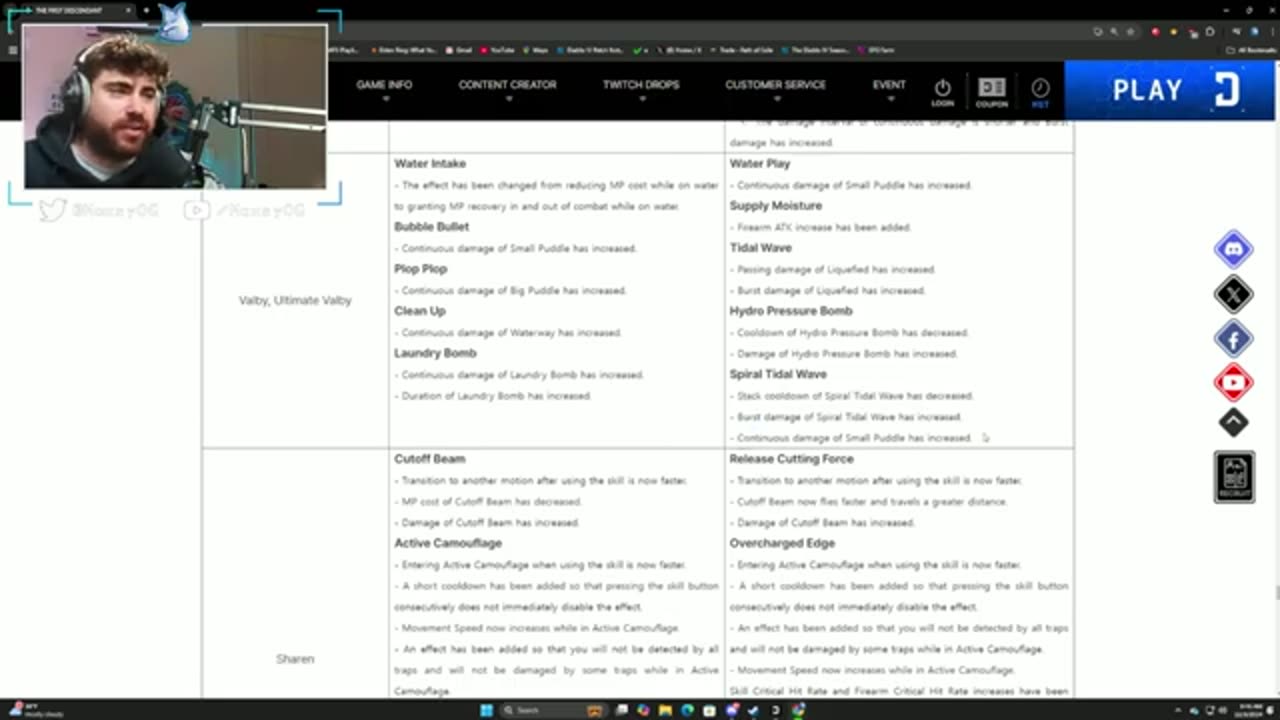The width and height of the screenshot is (1280, 720).
Task: Open the Facebook social icon
Action: coord(1233,339)
